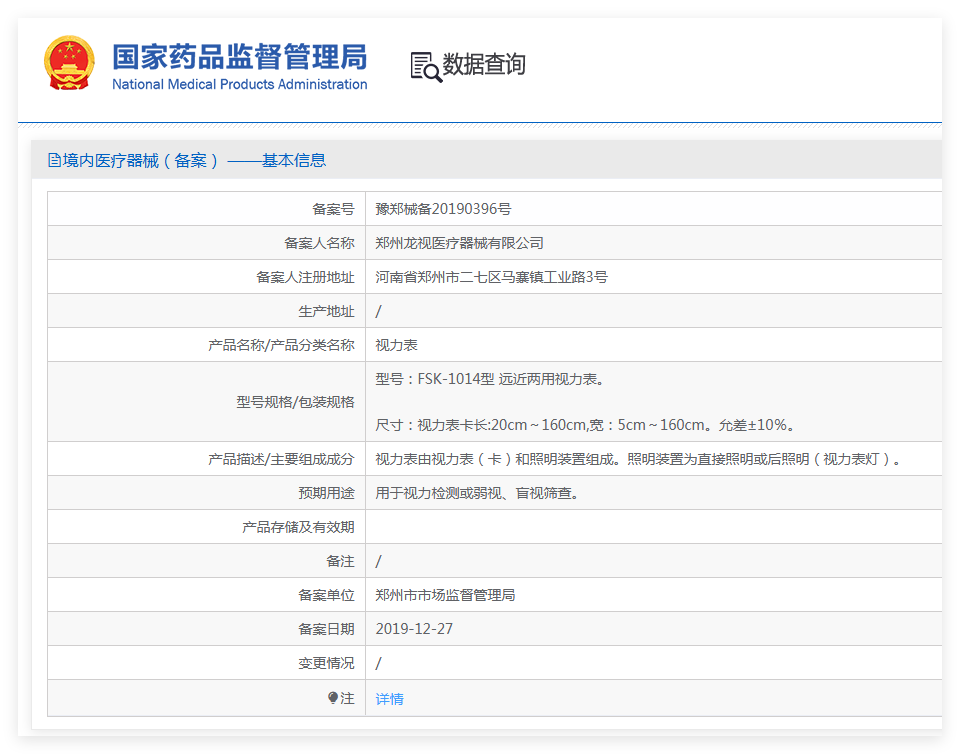Select the filing number 豫郑械备20190396号
Image resolution: width=960 pixels, height=754 pixels.
[443, 209]
